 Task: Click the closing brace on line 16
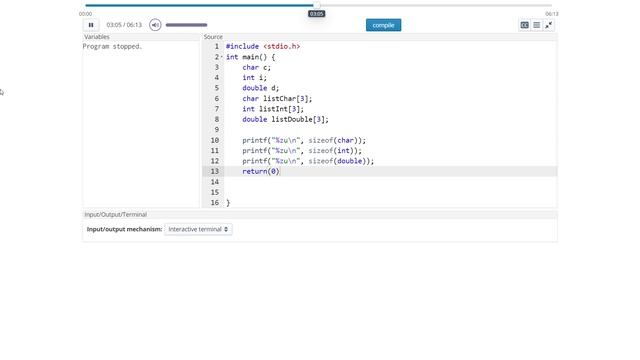[x=228, y=203]
